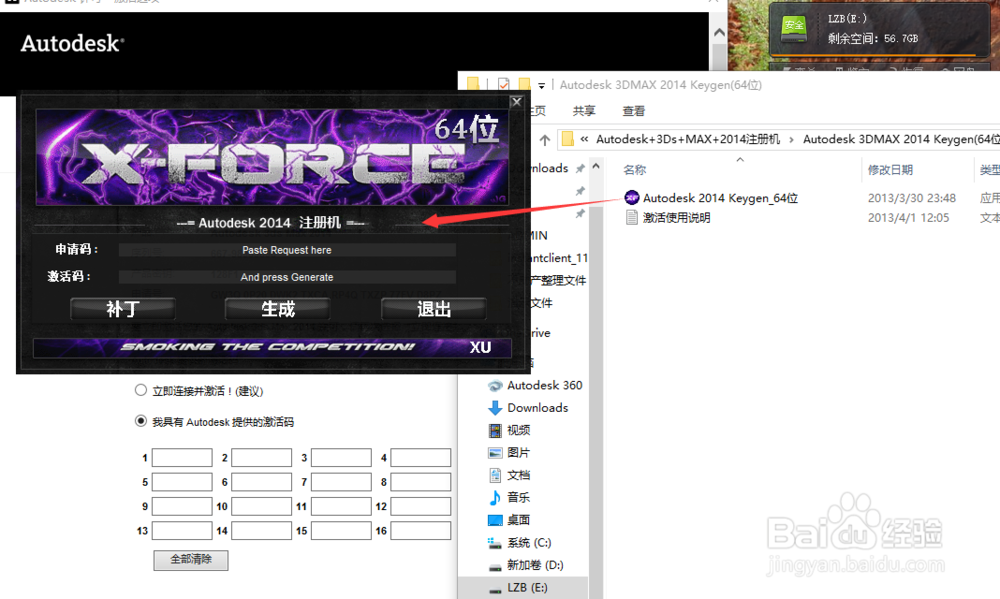Open the breadcrumb history double-chevron

click(584, 139)
